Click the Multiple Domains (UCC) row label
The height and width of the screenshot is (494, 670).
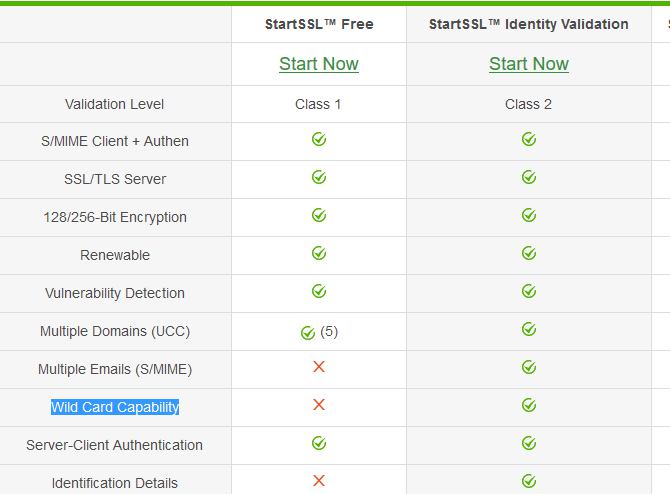pos(115,331)
